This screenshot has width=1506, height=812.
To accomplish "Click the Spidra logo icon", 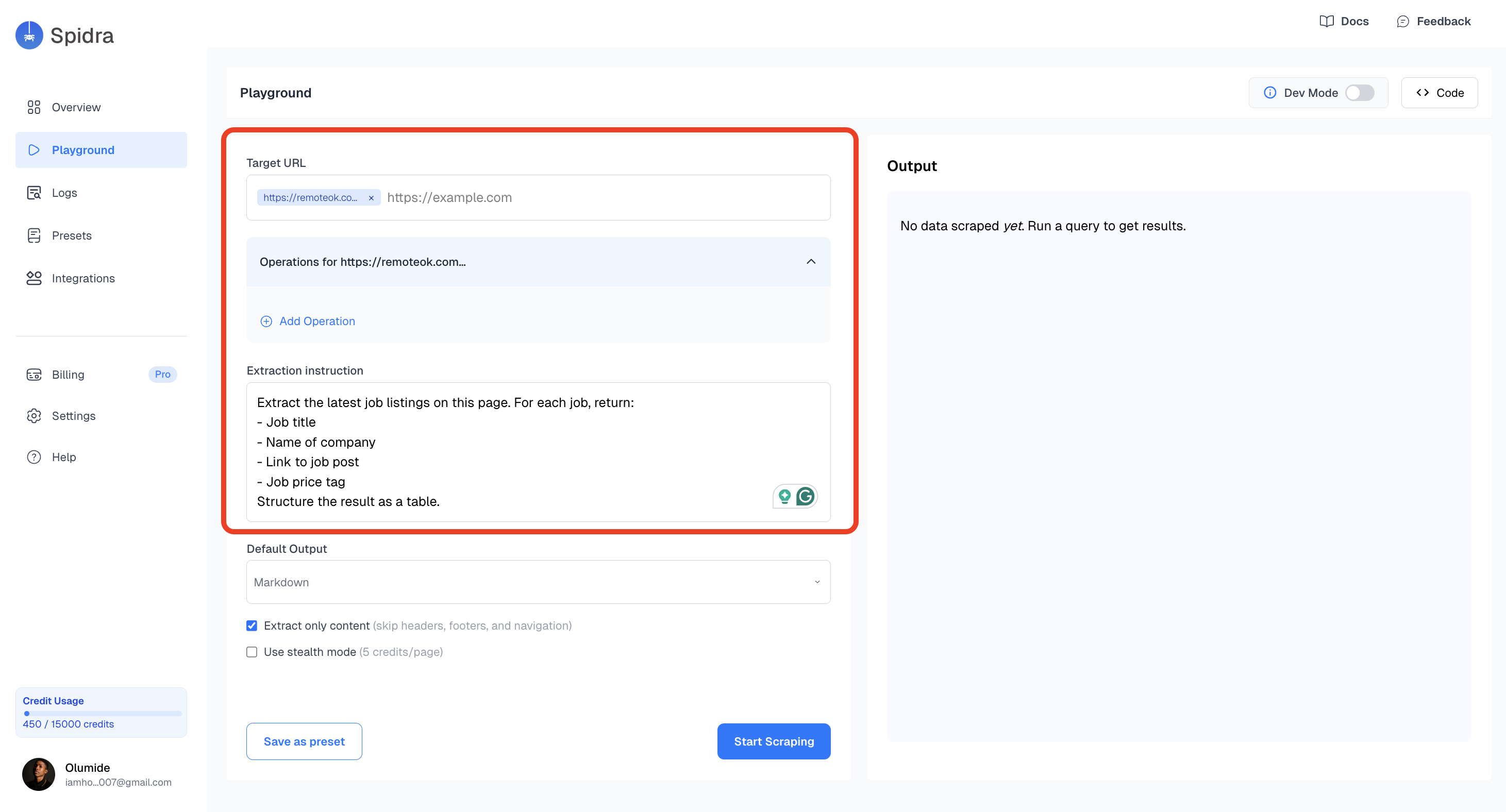I will (29, 35).
